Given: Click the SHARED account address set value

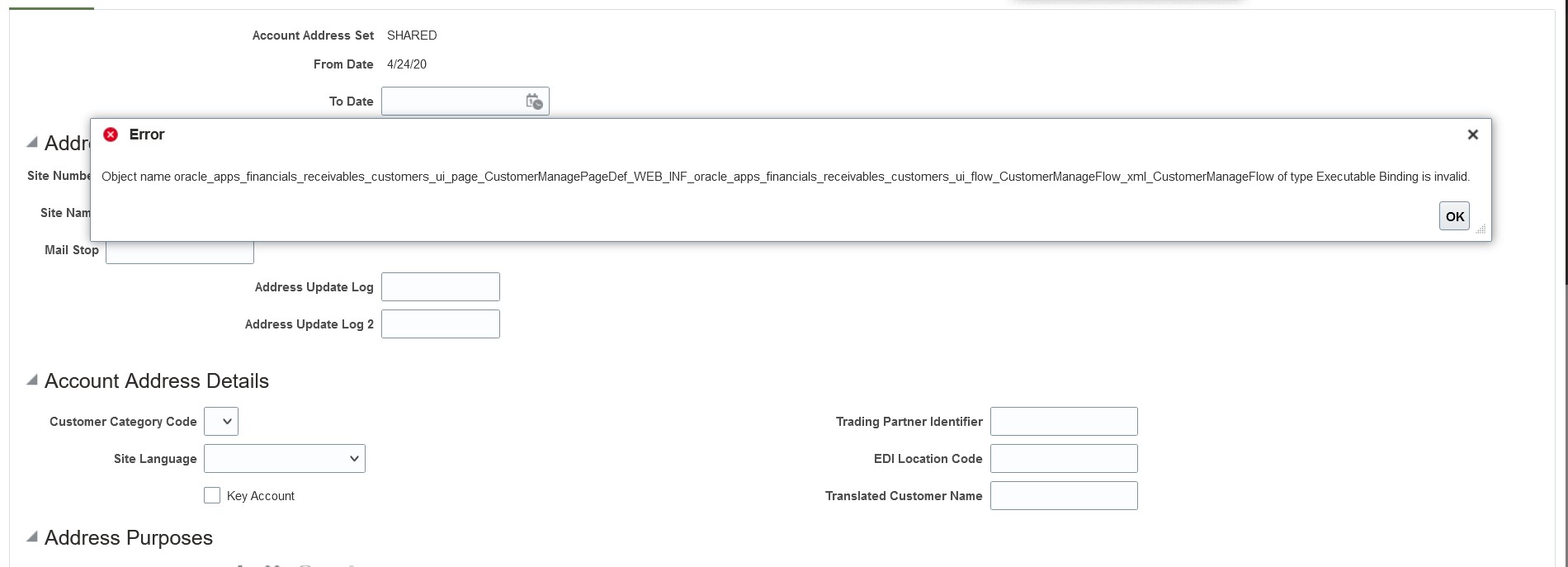Looking at the screenshot, I should 412,35.
